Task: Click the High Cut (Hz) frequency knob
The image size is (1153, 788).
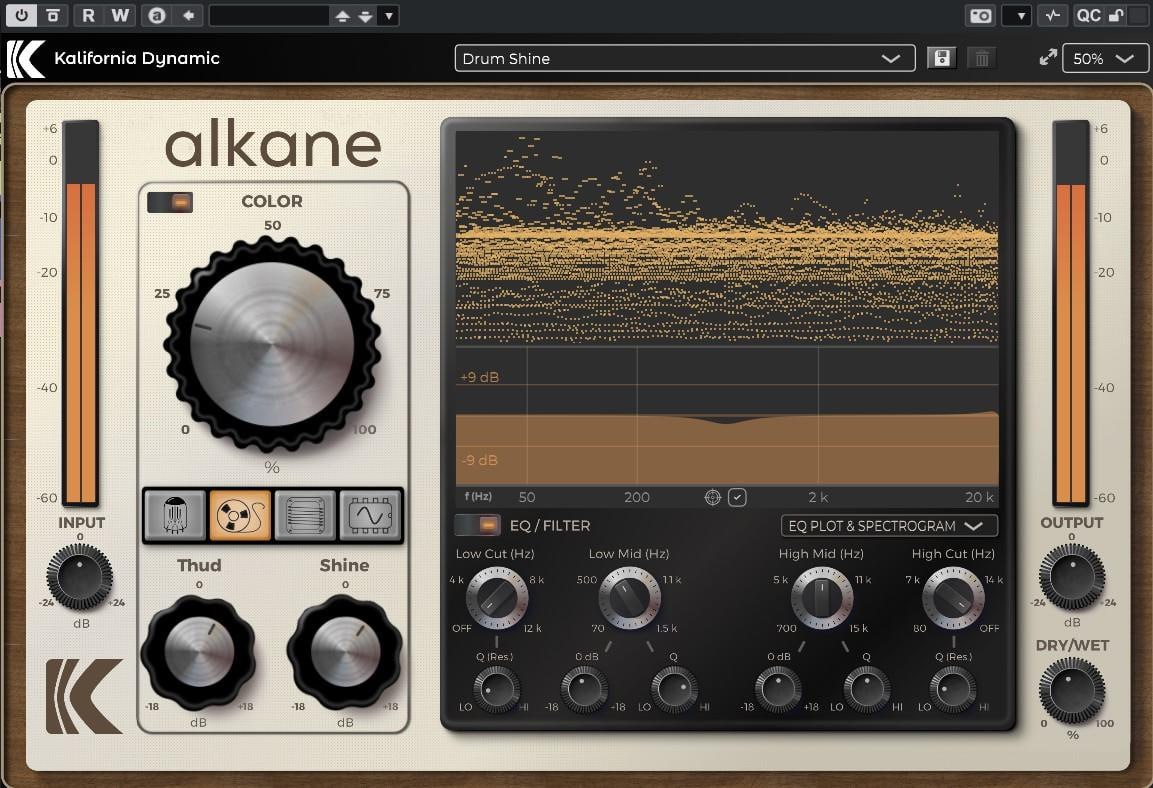Action: pyautogui.click(x=954, y=598)
